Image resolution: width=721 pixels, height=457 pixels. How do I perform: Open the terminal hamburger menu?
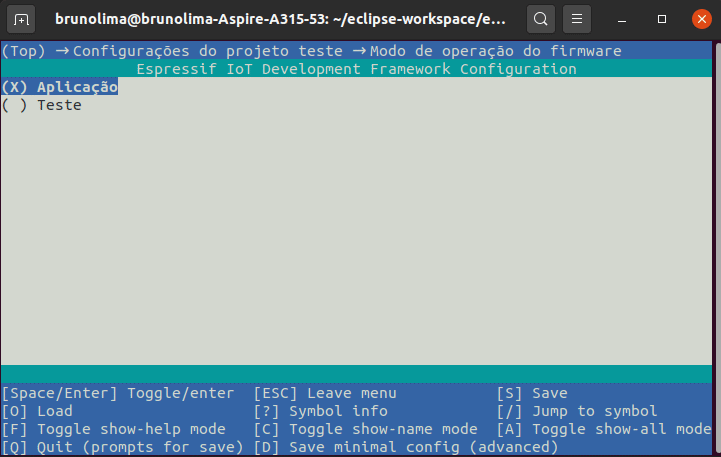click(577, 19)
